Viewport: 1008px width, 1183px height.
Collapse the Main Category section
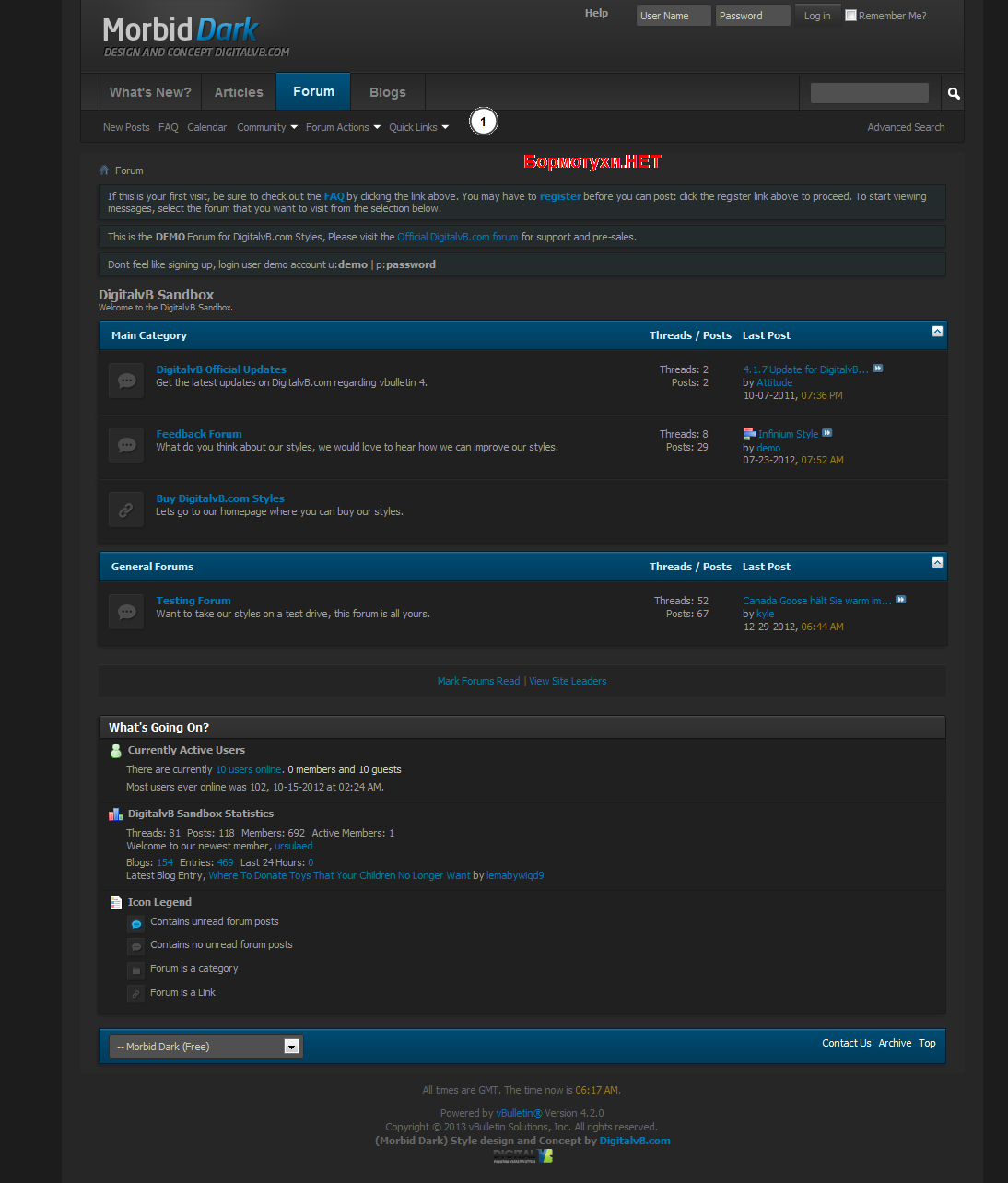(937, 332)
